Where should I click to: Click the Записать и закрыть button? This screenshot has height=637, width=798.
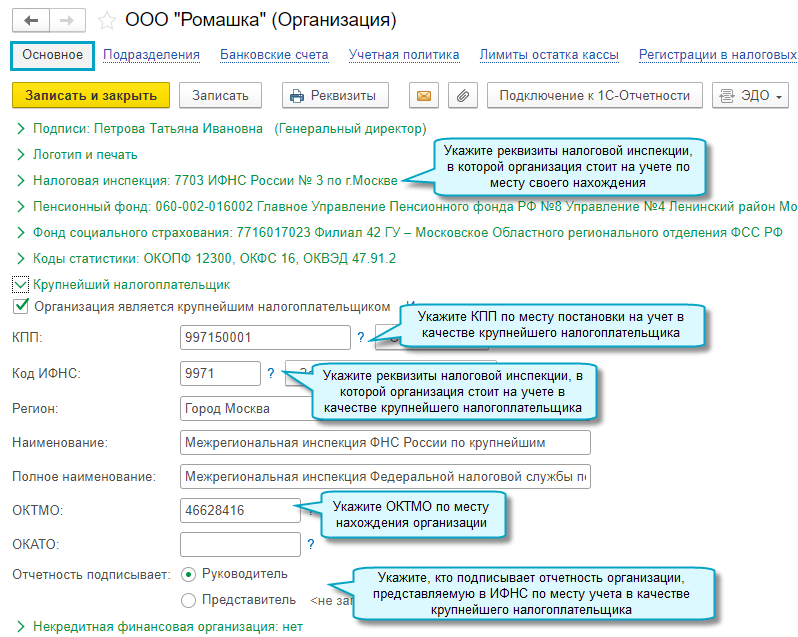click(x=91, y=95)
